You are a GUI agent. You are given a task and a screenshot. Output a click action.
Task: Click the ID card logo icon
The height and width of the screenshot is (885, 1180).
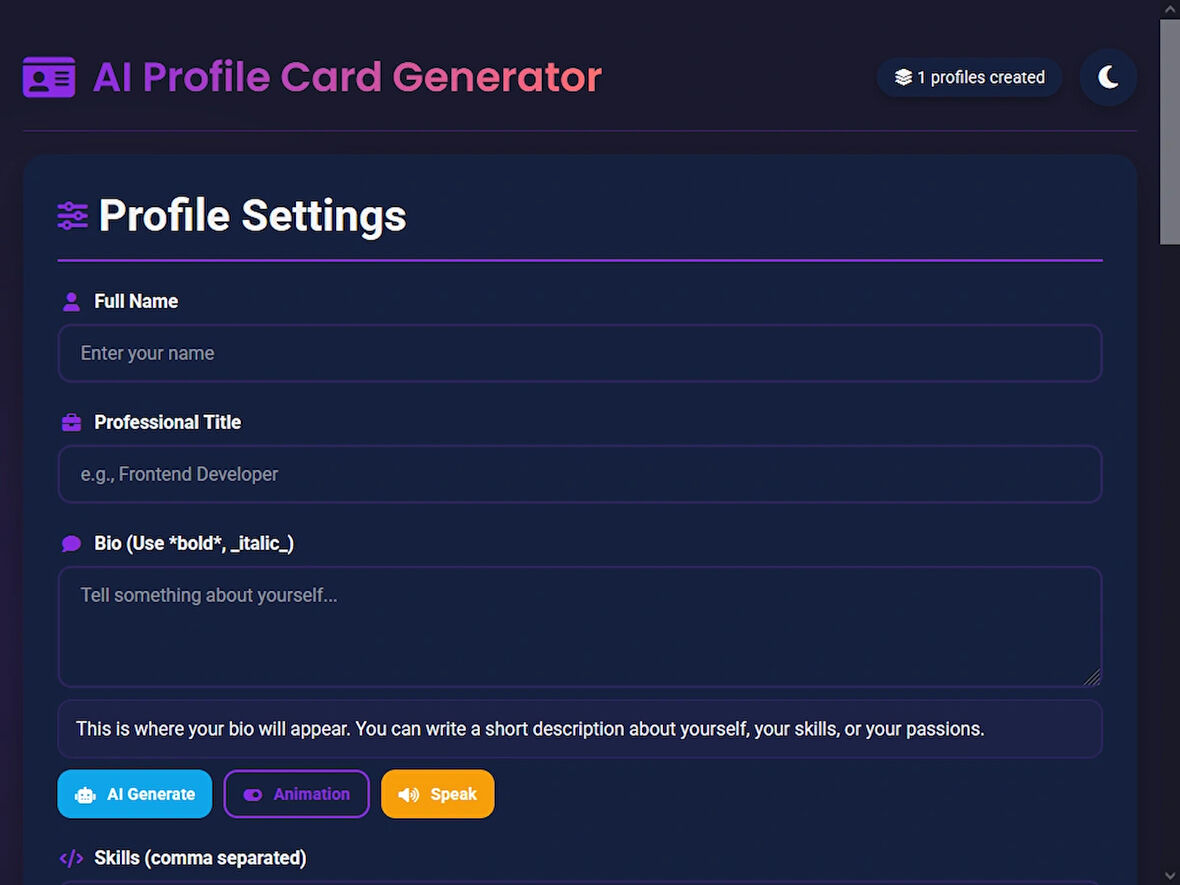pos(49,77)
